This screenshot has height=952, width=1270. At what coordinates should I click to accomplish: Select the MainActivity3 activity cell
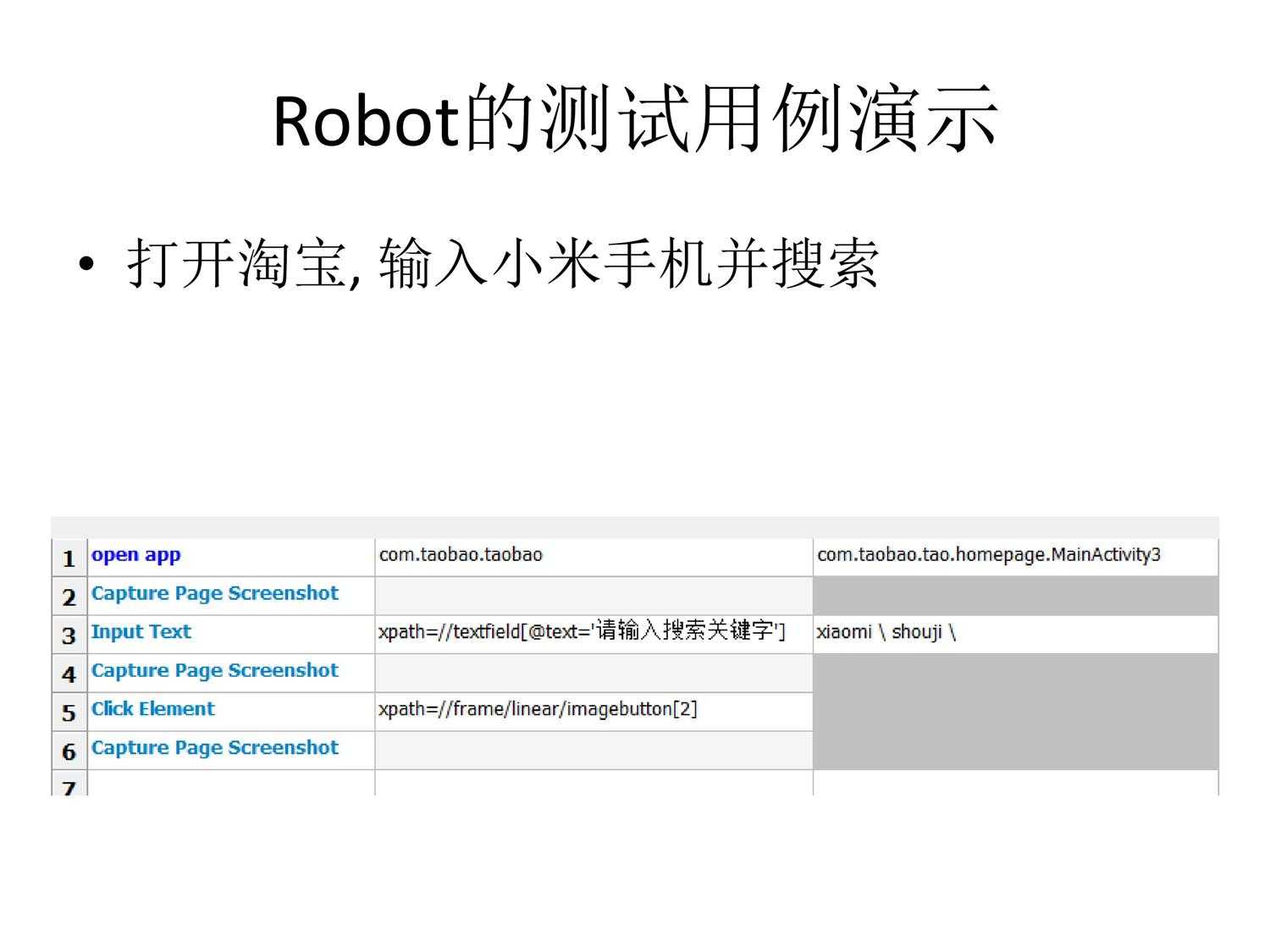[1015, 557]
